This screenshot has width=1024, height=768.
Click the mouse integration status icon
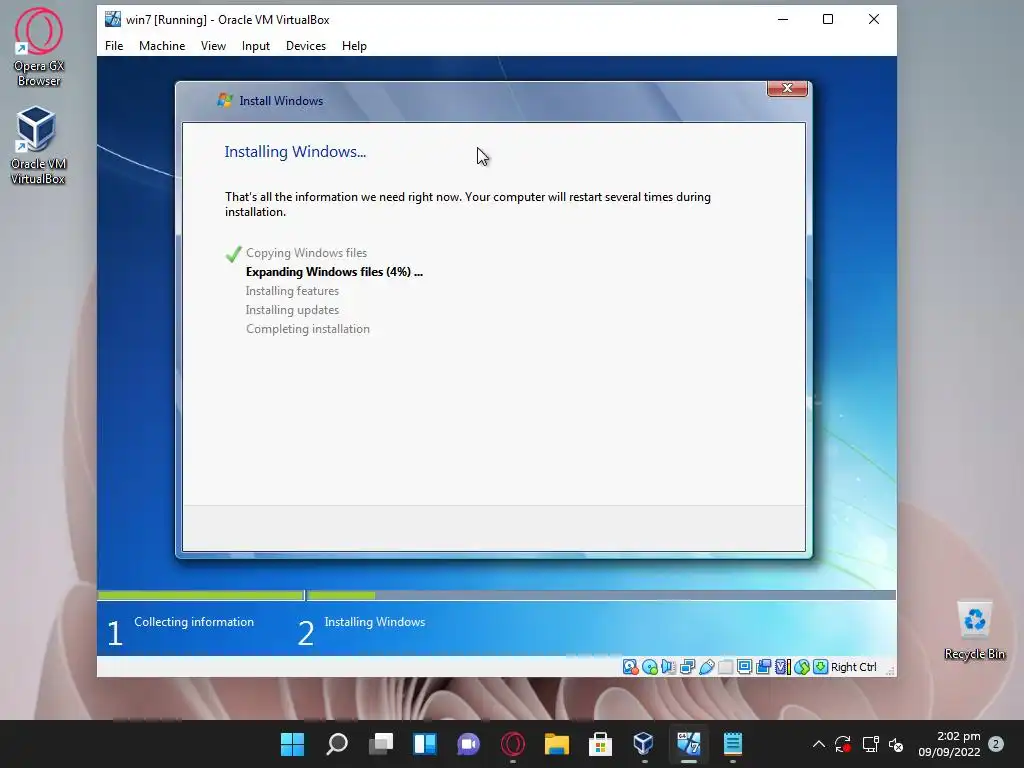point(802,667)
